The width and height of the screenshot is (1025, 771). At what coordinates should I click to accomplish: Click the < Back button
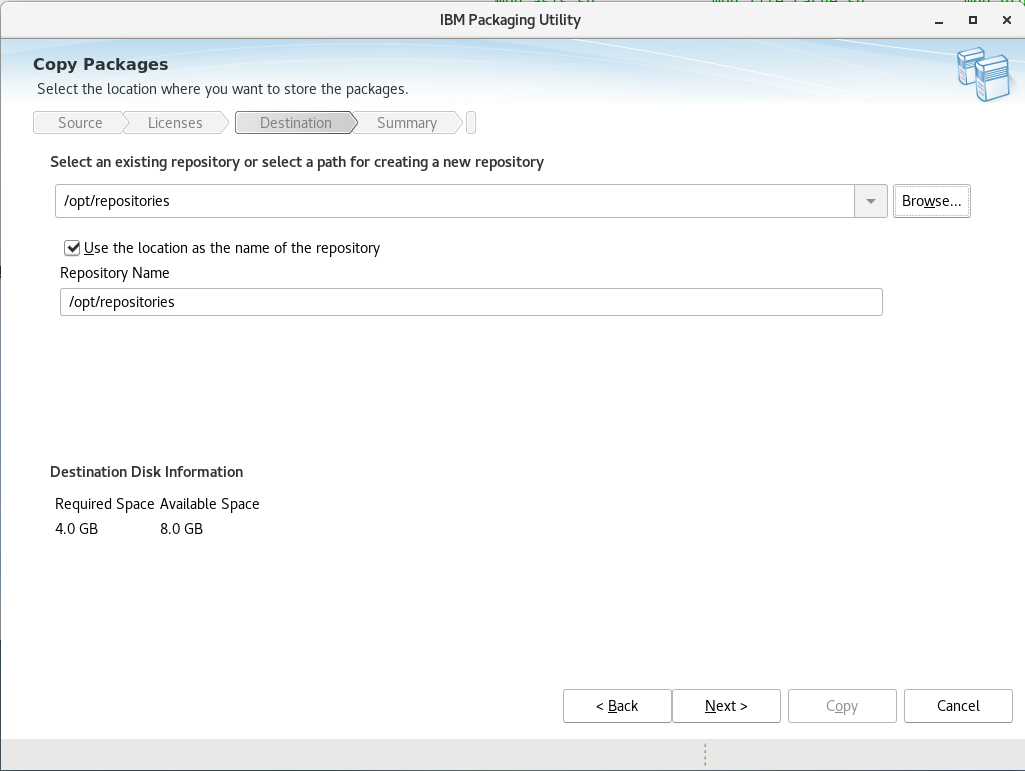tap(617, 706)
